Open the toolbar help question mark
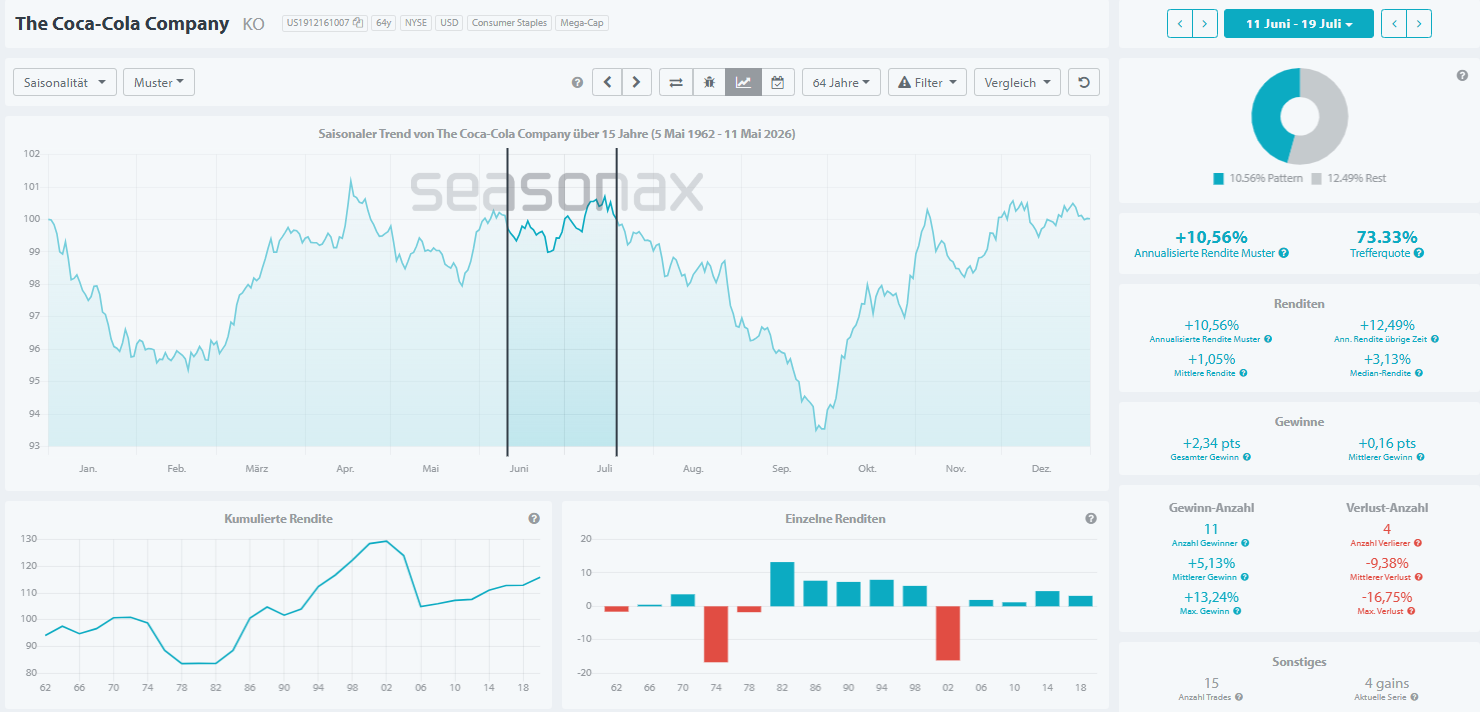 [x=577, y=83]
